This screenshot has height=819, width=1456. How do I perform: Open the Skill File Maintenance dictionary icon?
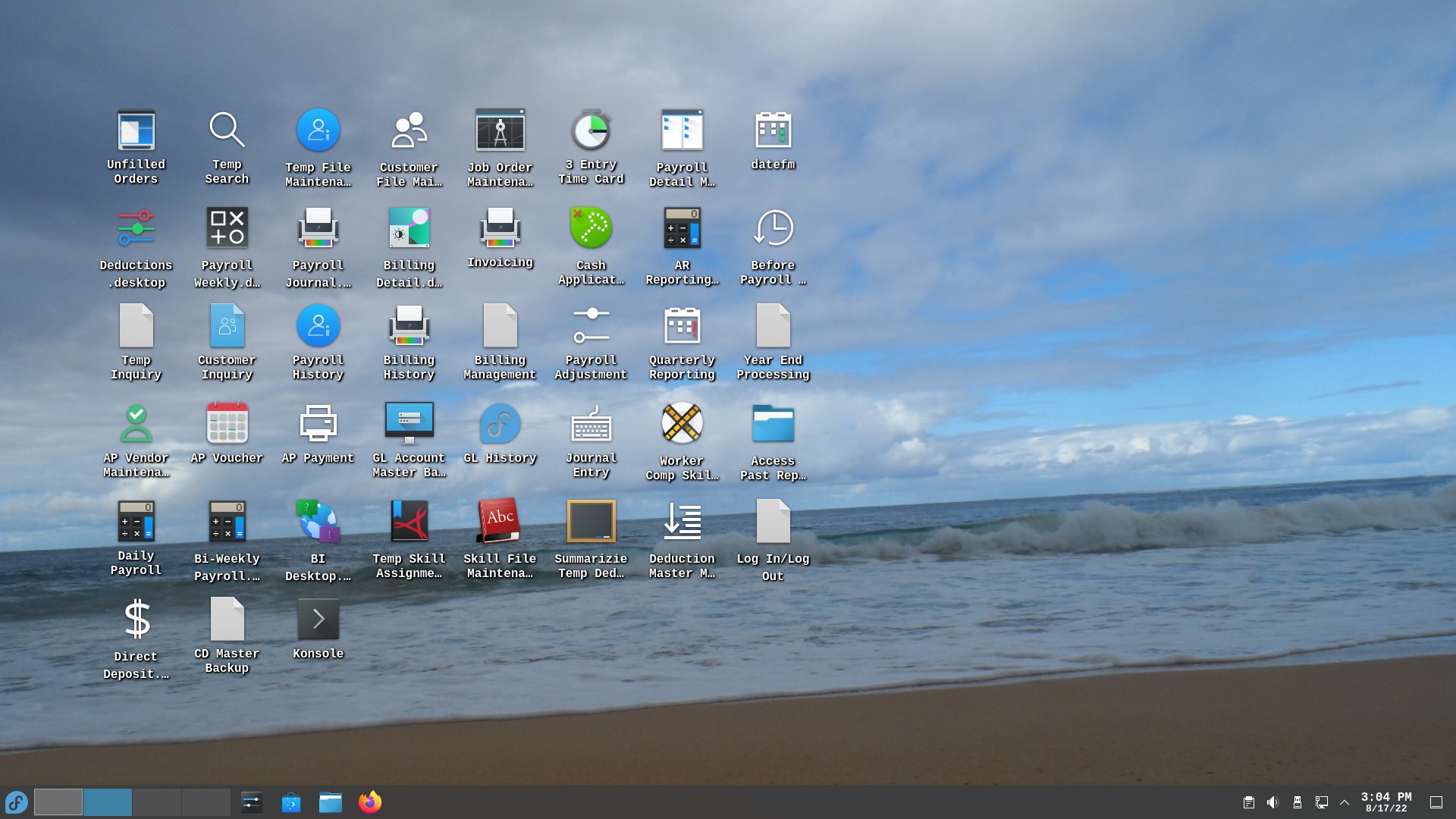(500, 522)
